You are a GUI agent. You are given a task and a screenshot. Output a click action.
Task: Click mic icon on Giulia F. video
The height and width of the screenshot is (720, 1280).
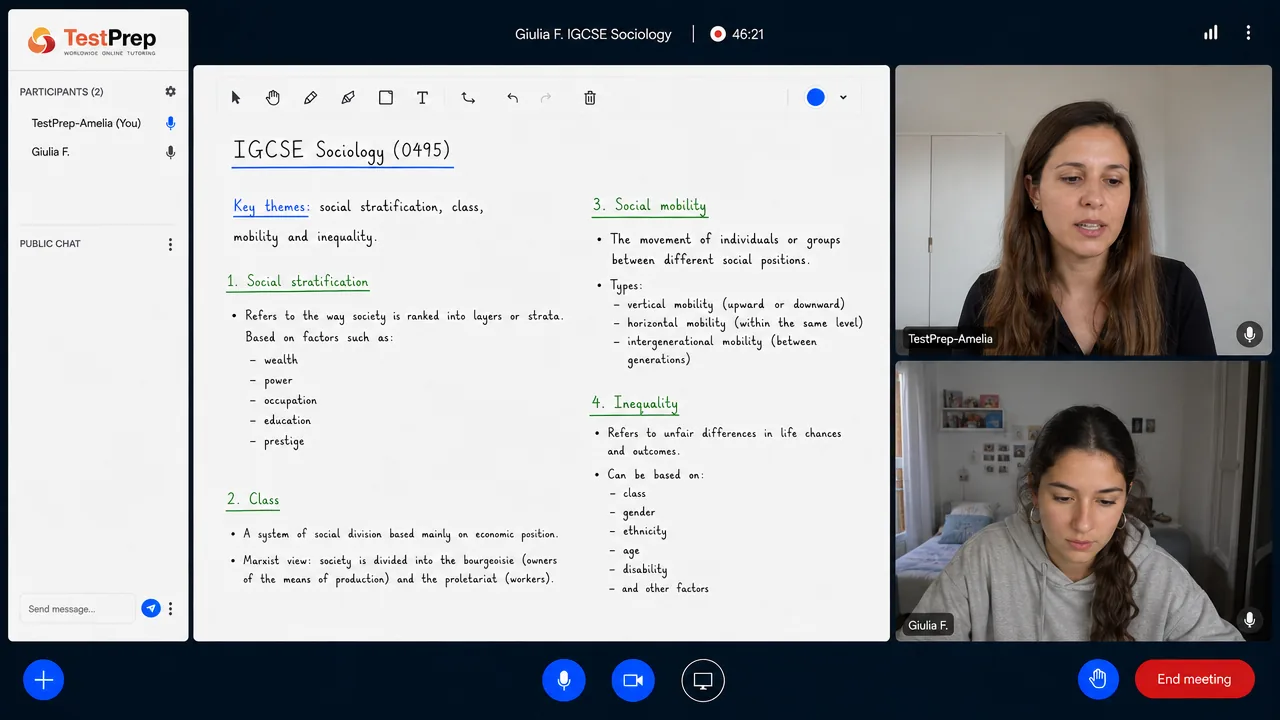tap(1249, 620)
